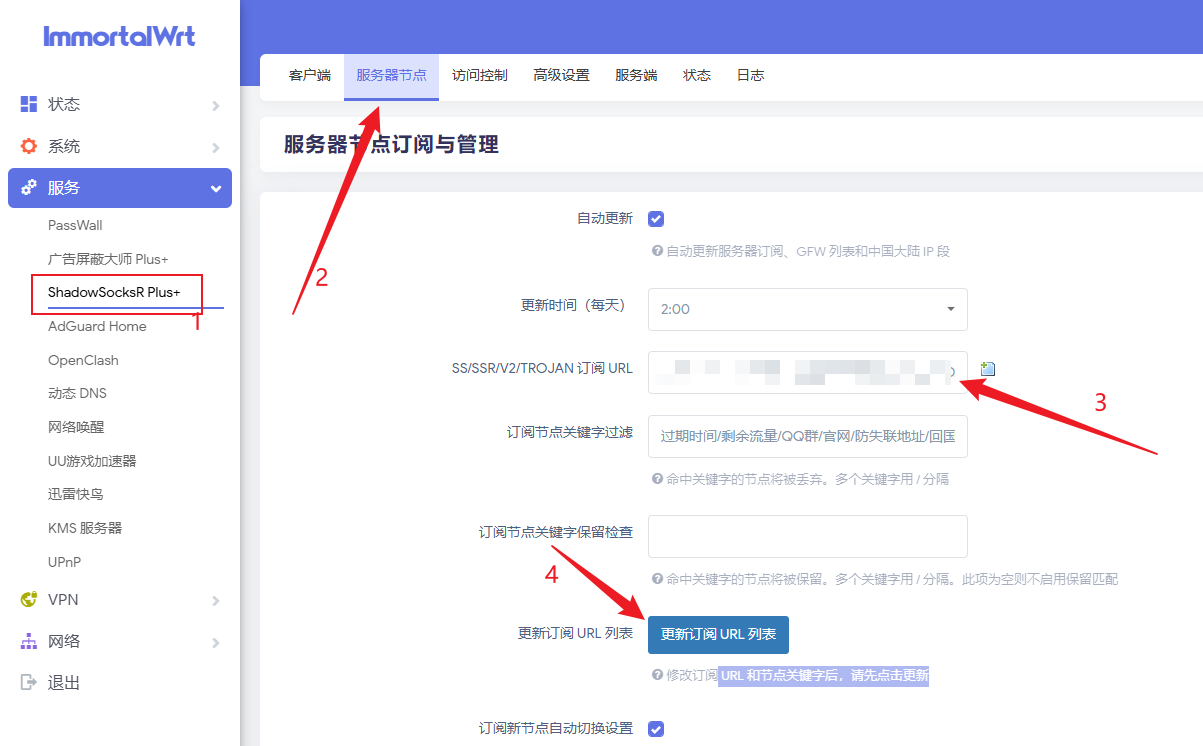The image size is (1203, 746).
Task: Click the Network topology icon in sidebar
Action: (29, 641)
